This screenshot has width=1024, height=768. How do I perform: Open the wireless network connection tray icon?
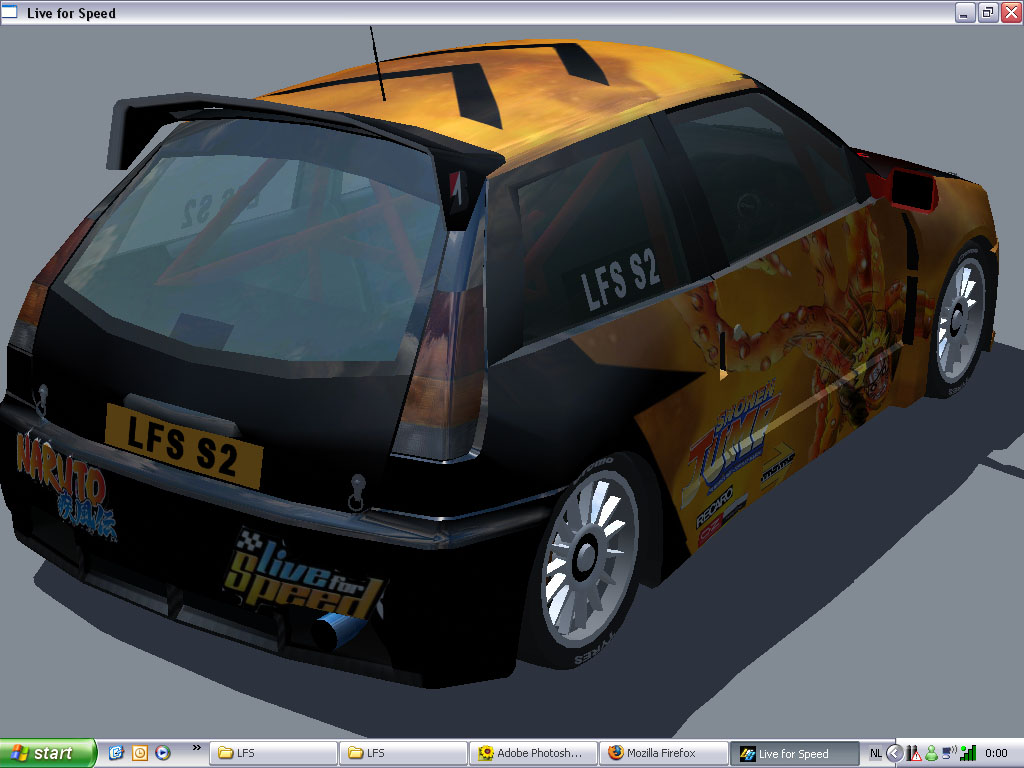tap(950, 754)
